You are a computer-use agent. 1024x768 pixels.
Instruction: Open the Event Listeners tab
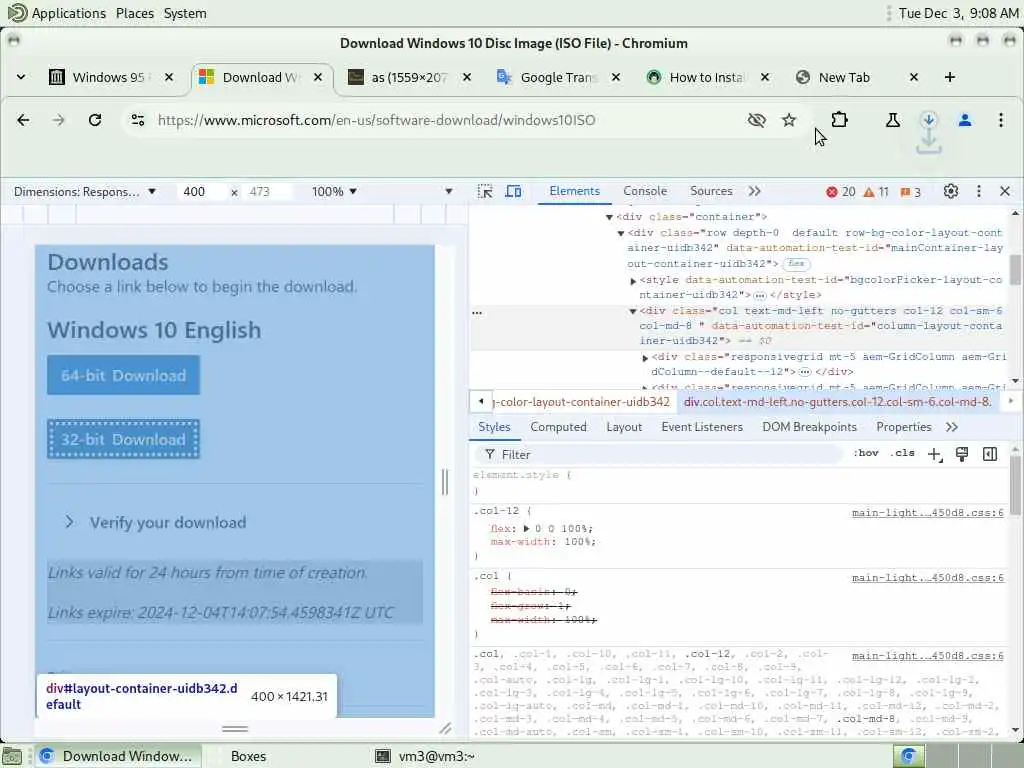point(702,427)
